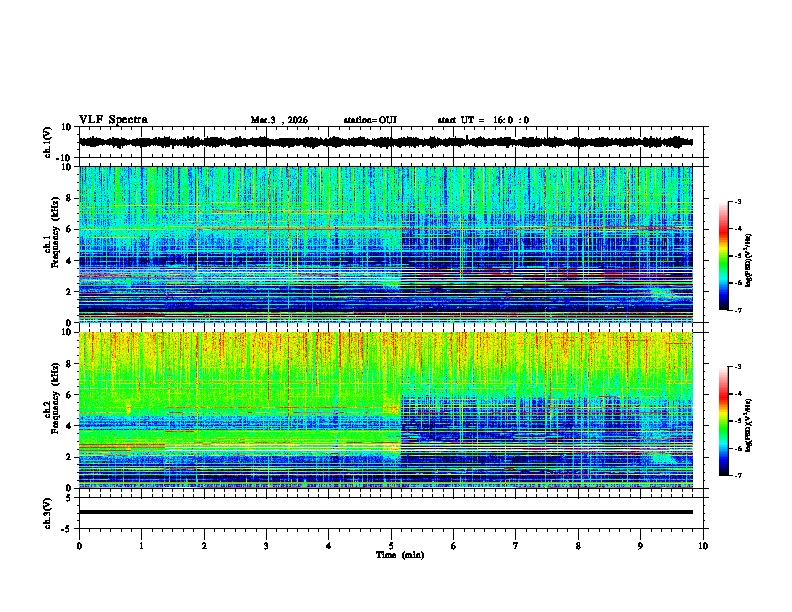Click the "Time (min)" axis label
Screen dimensions: 792x612
tap(400, 555)
